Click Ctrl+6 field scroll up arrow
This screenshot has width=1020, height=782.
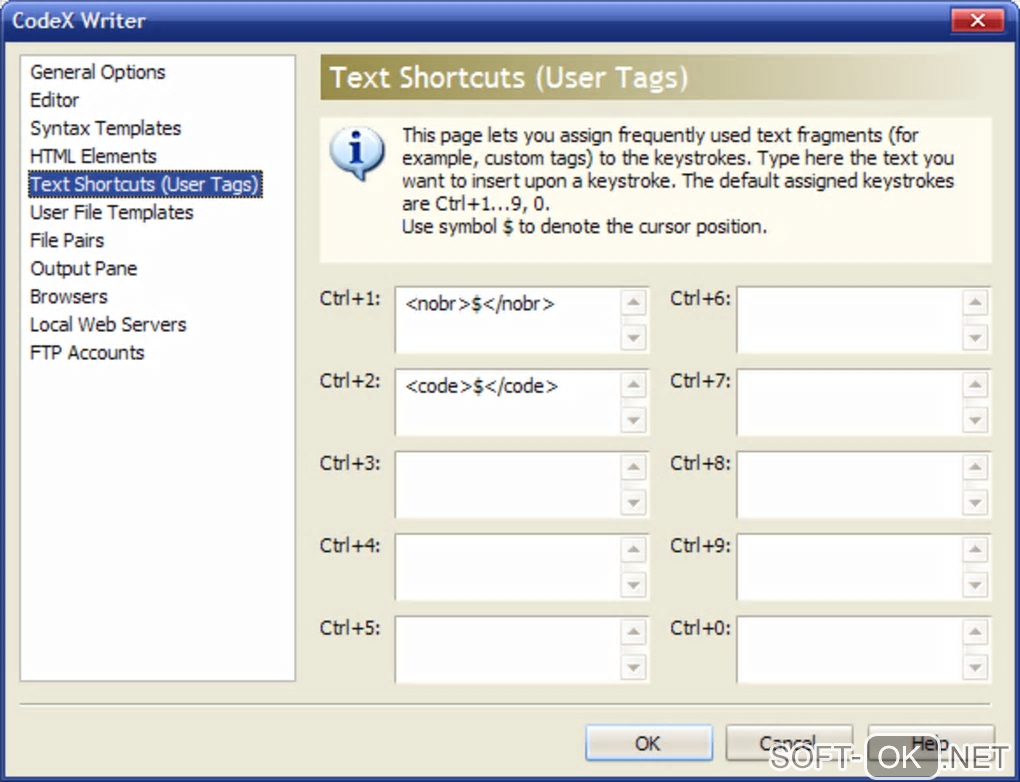tap(975, 302)
